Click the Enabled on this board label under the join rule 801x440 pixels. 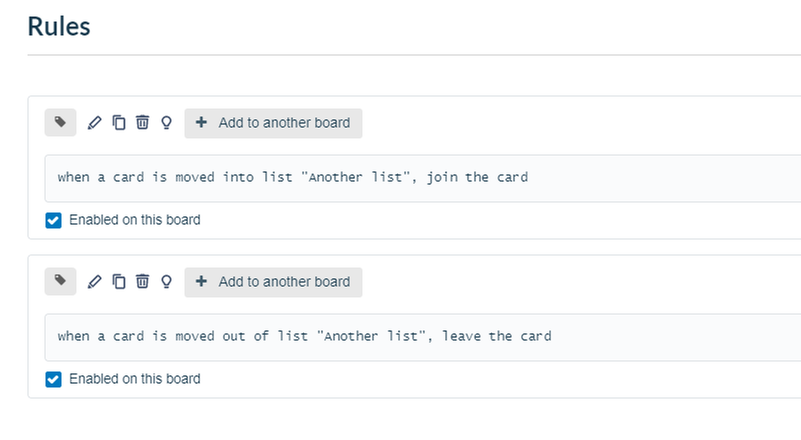point(135,220)
